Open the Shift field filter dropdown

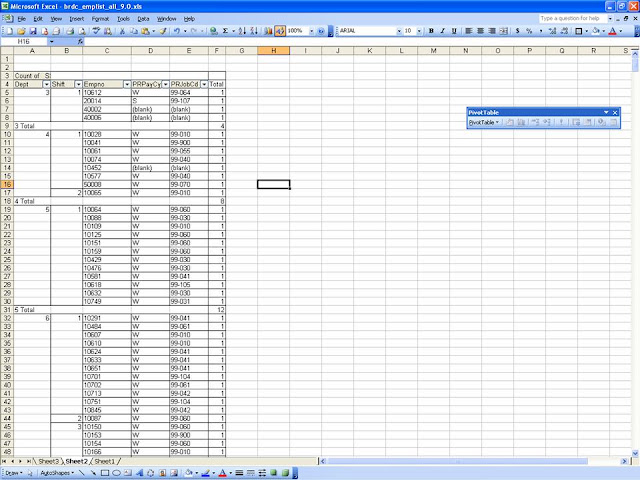[78, 84]
